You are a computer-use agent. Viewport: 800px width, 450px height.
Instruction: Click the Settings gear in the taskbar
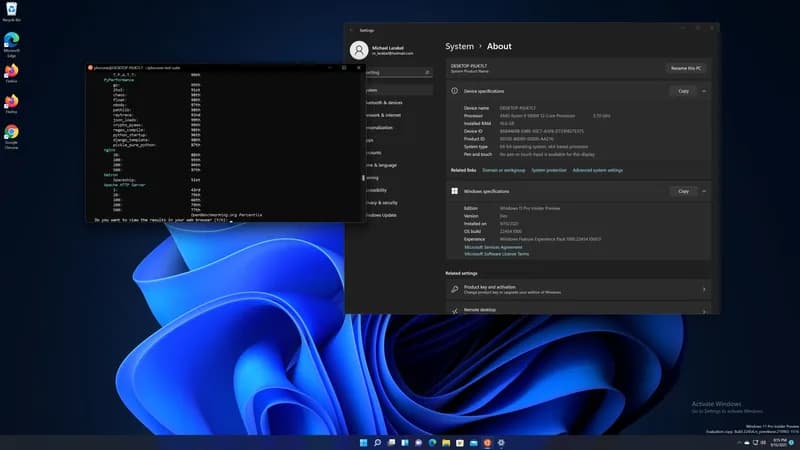(x=501, y=443)
